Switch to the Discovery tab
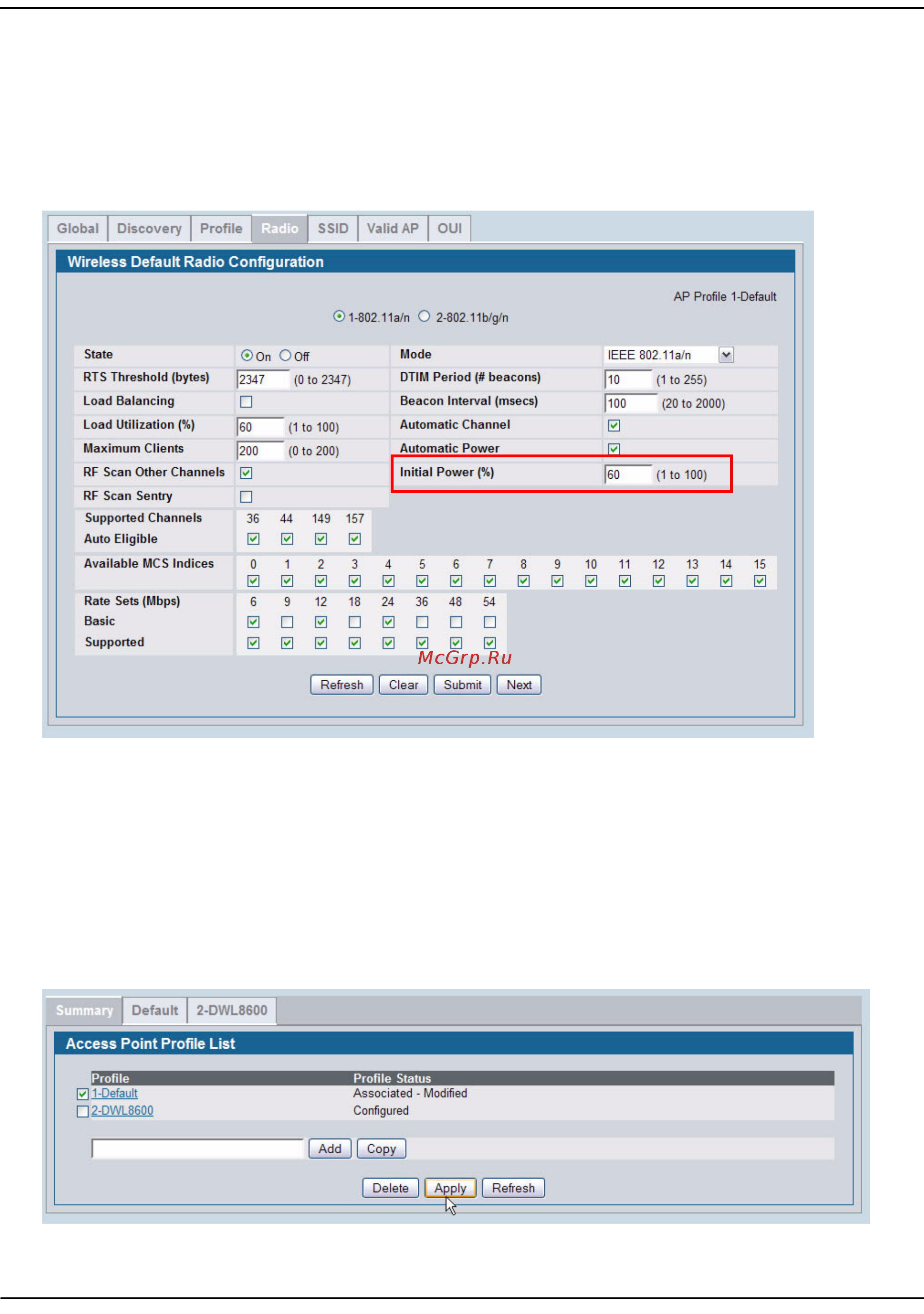The height and width of the screenshot is (1314, 924). coord(149,228)
